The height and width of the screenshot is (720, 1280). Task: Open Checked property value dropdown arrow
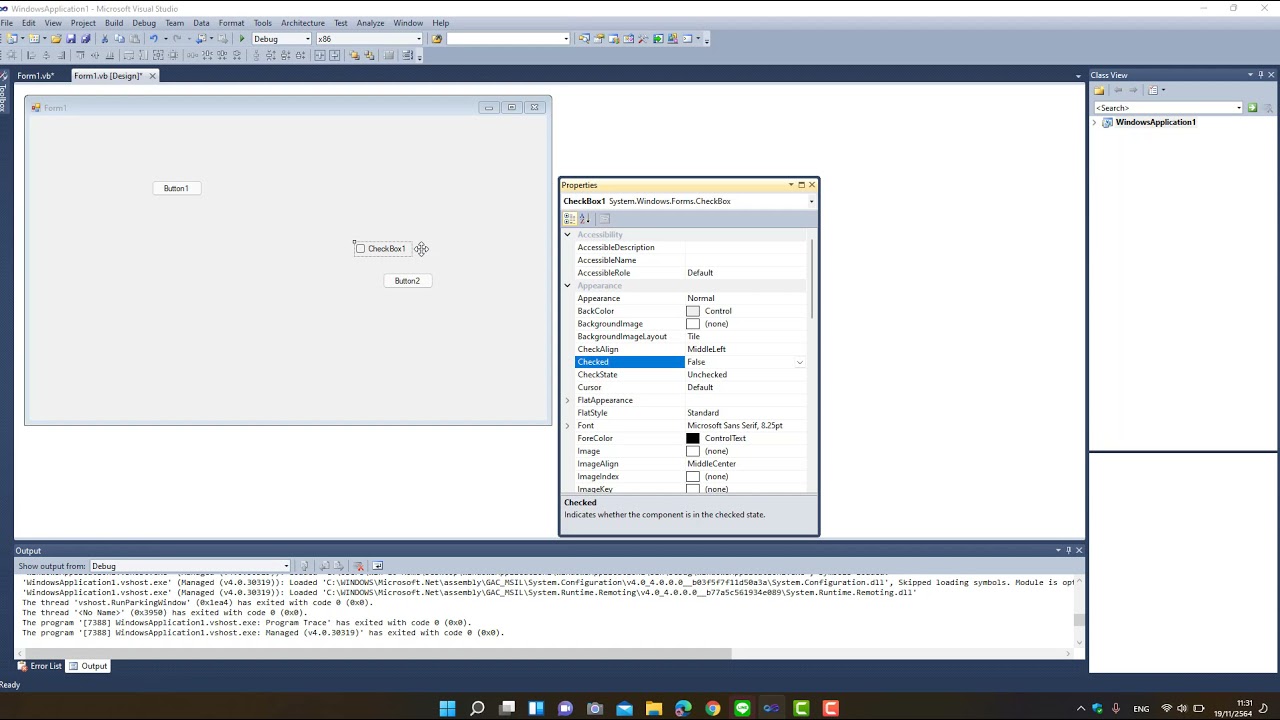tap(799, 362)
